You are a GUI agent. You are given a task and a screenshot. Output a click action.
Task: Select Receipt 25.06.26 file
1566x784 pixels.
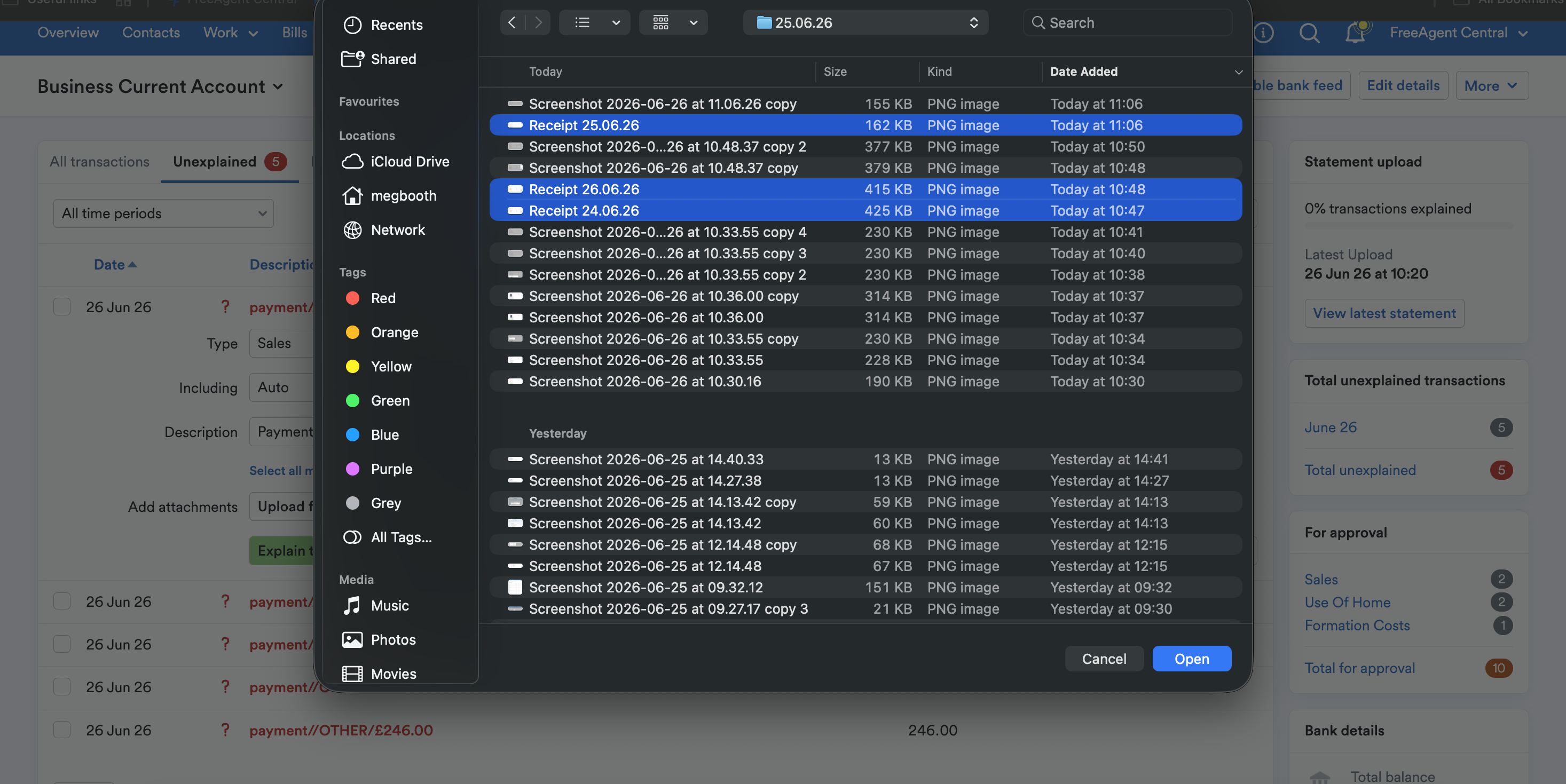tap(865, 124)
